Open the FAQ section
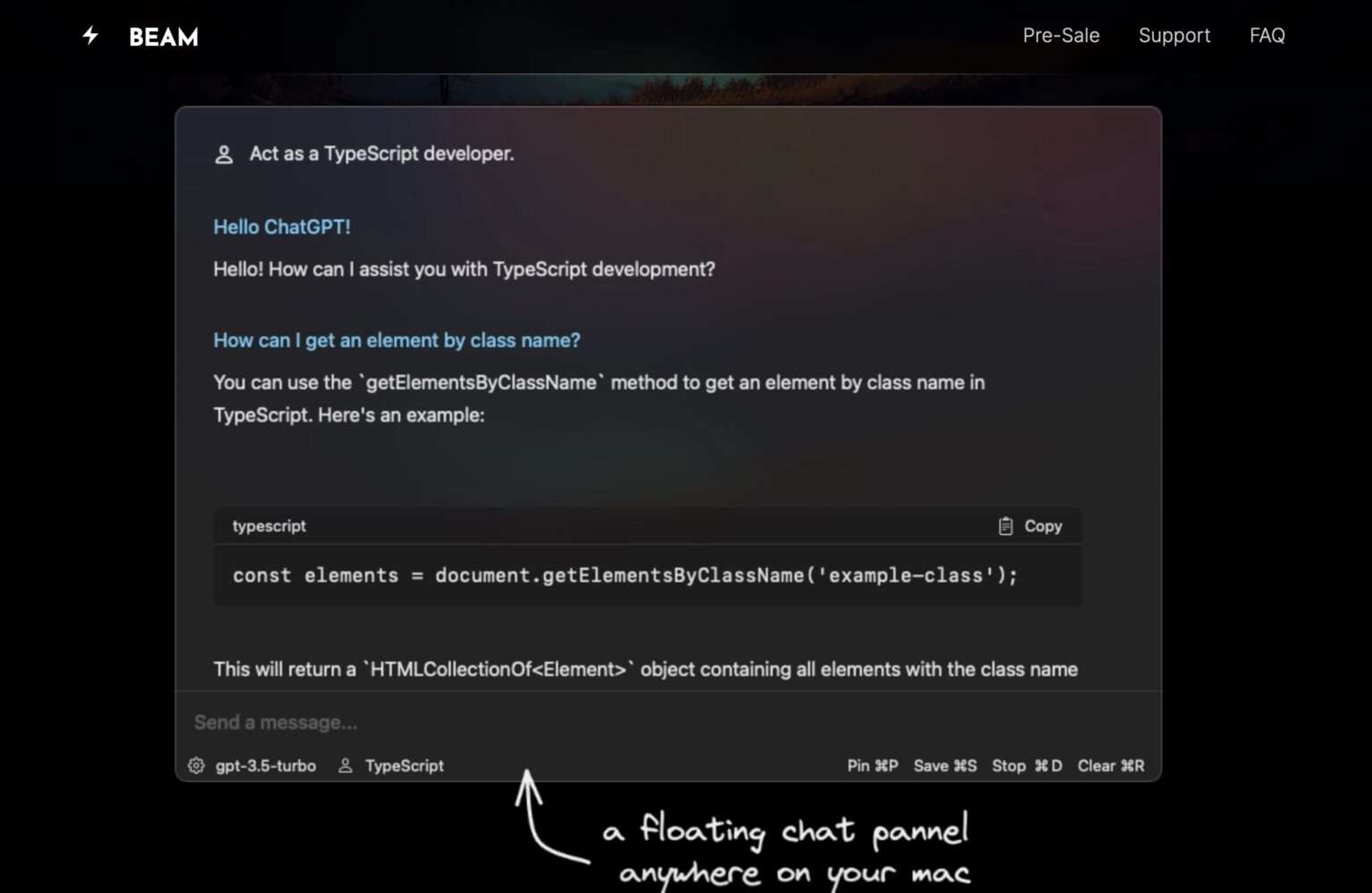The image size is (1372, 893). click(1267, 36)
